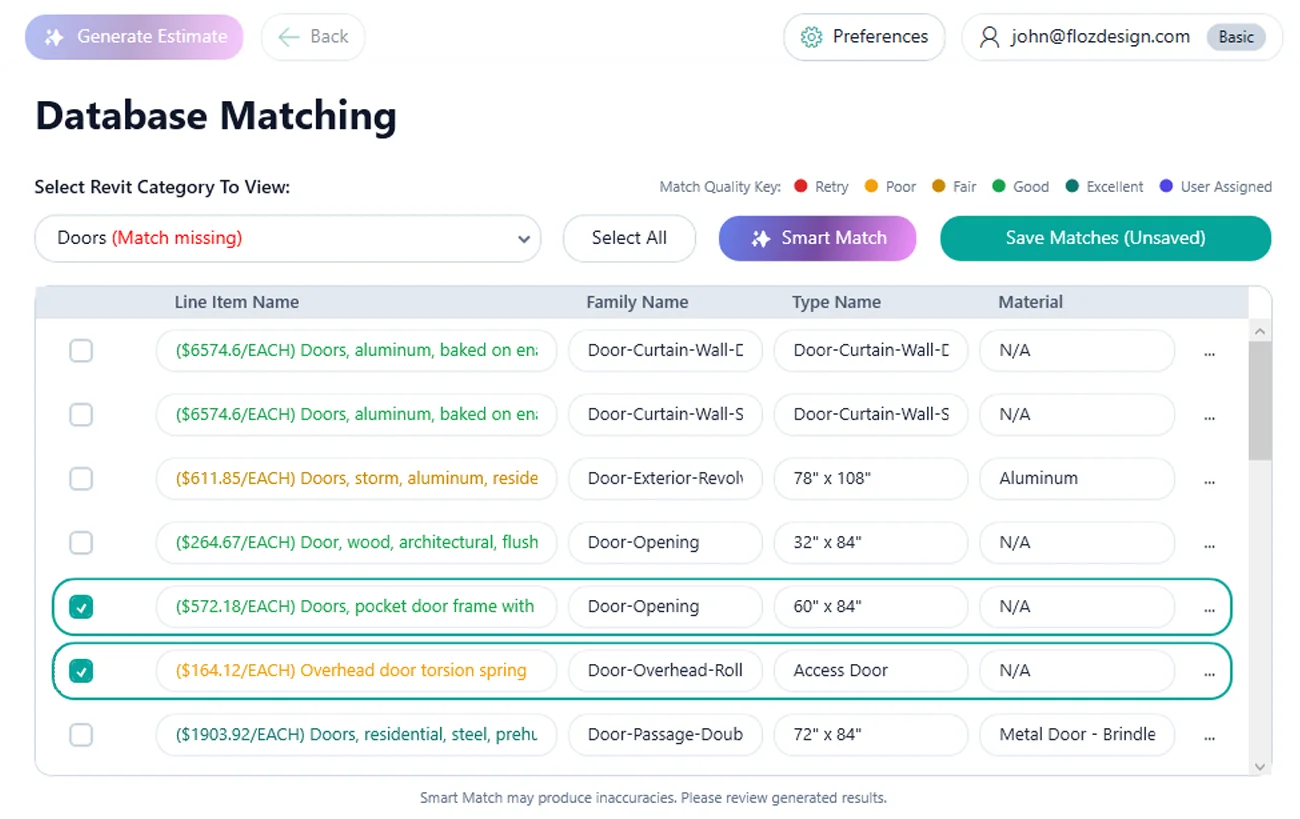Check the Doors aluminum baked-on enamel row
This screenshot has height=819, width=1300.
(x=81, y=351)
